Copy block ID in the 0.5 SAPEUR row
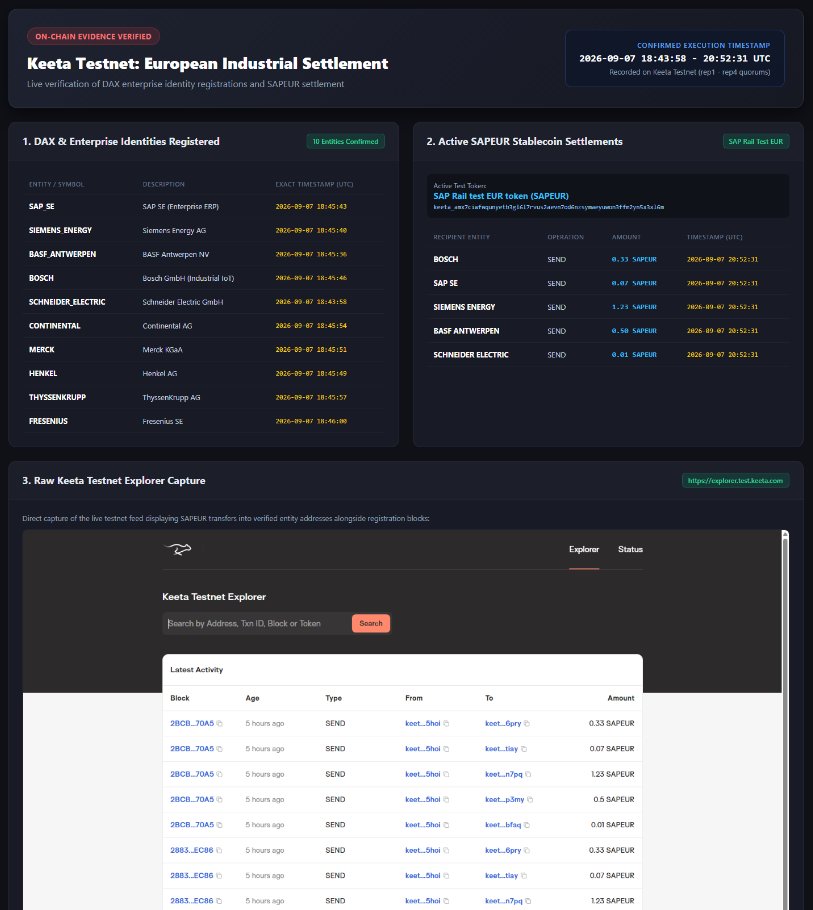This screenshot has height=910, width=813. click(x=219, y=800)
